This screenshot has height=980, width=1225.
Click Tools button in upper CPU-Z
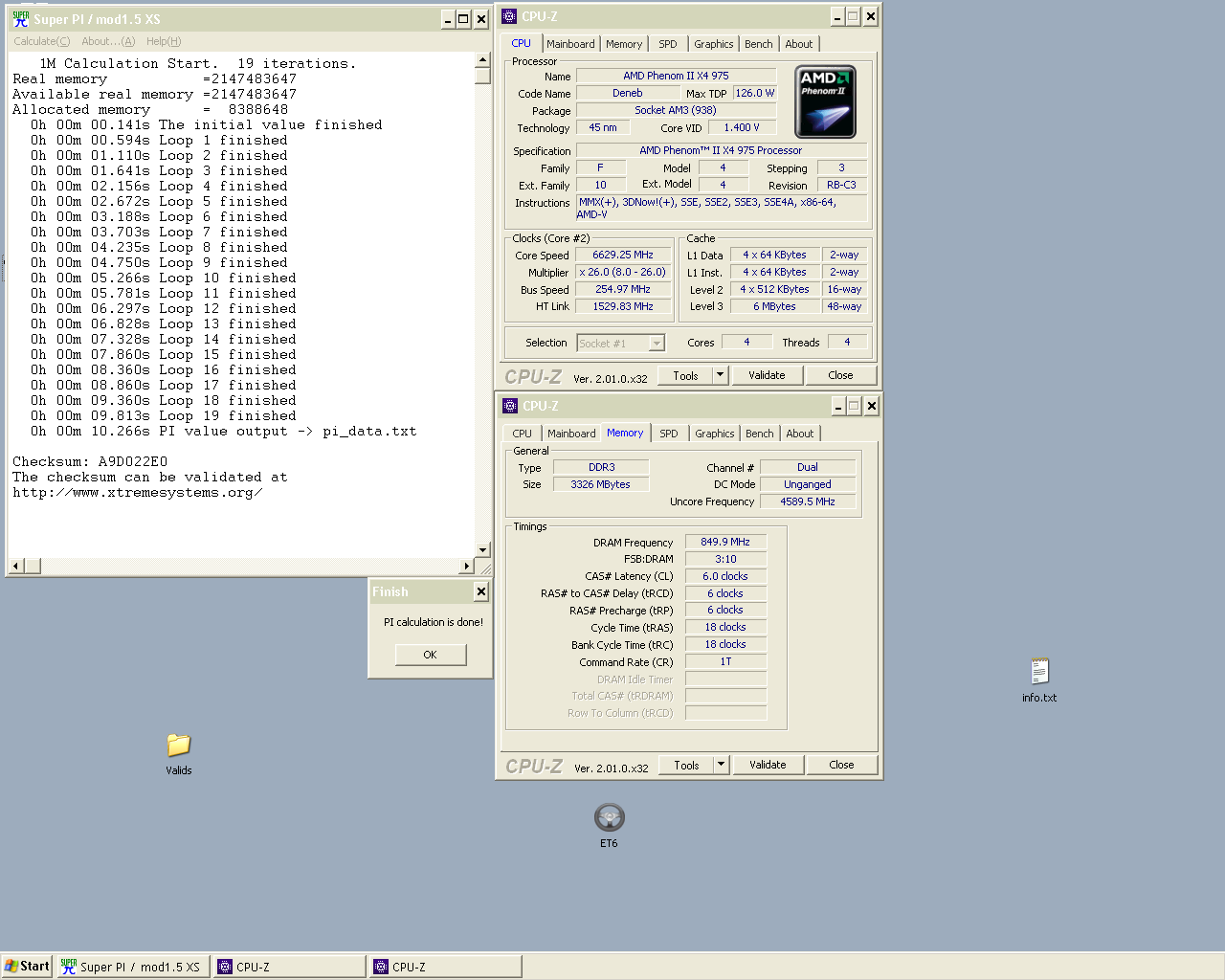click(x=685, y=375)
